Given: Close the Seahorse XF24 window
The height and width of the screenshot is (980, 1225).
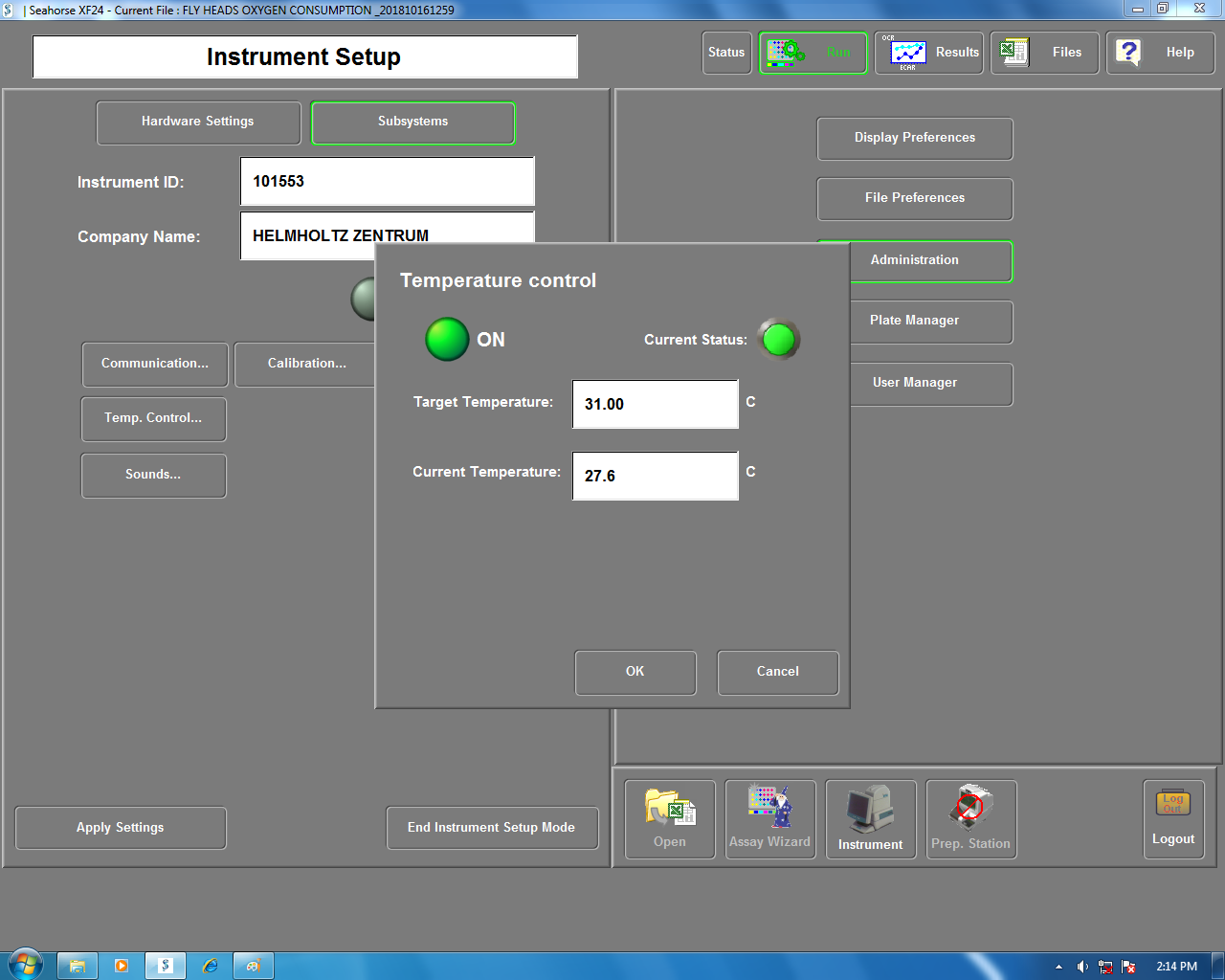Looking at the screenshot, I should tap(1200, 9).
